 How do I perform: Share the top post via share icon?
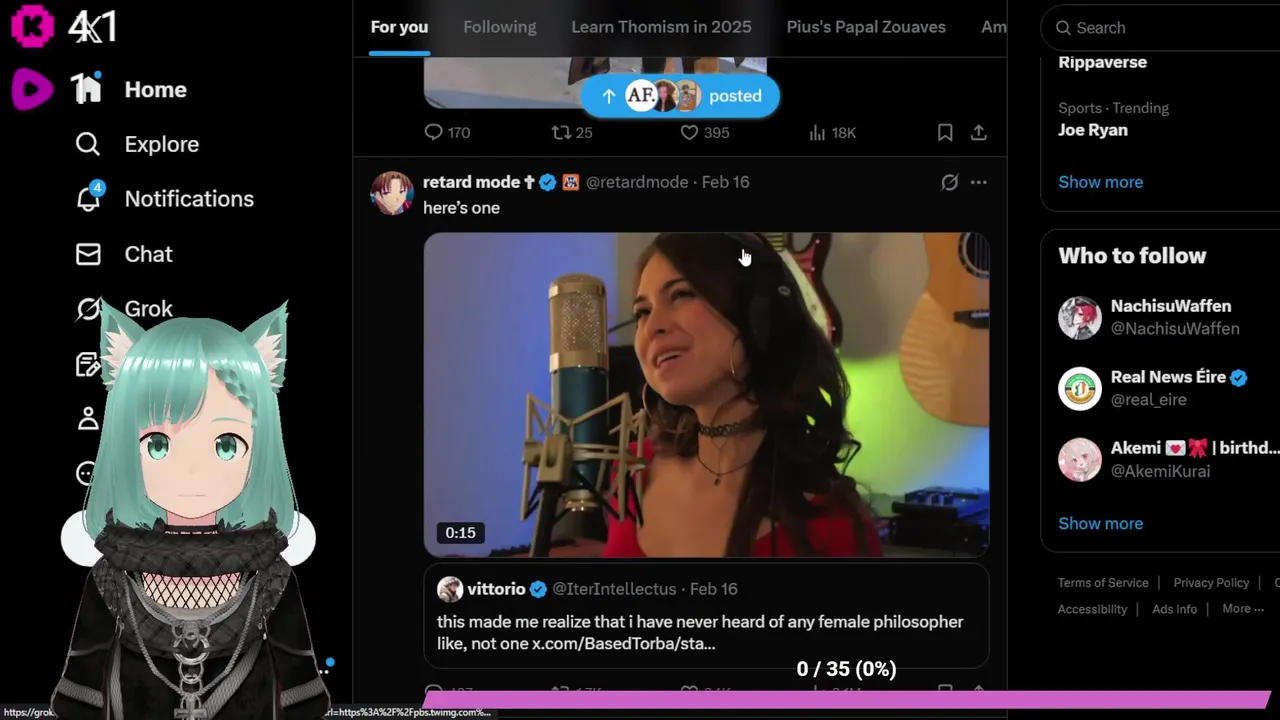coord(979,132)
